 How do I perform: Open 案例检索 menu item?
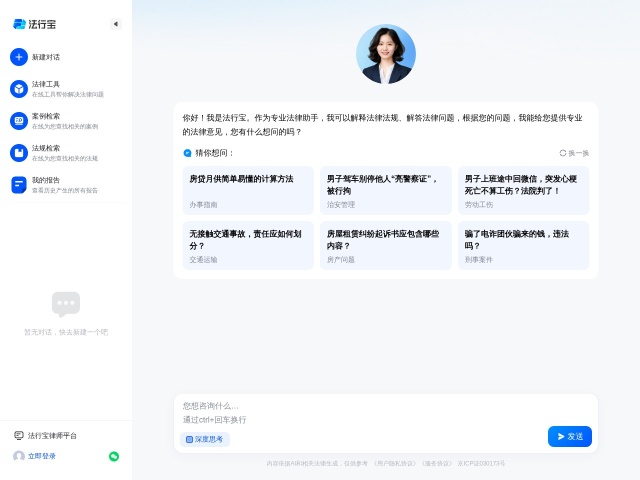click(65, 121)
